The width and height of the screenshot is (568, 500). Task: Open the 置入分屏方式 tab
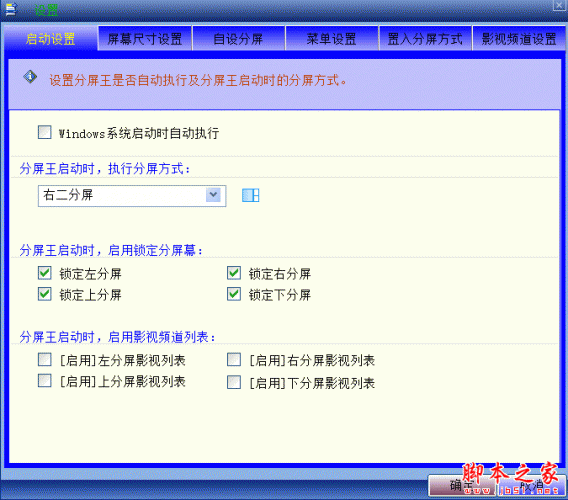(425, 39)
